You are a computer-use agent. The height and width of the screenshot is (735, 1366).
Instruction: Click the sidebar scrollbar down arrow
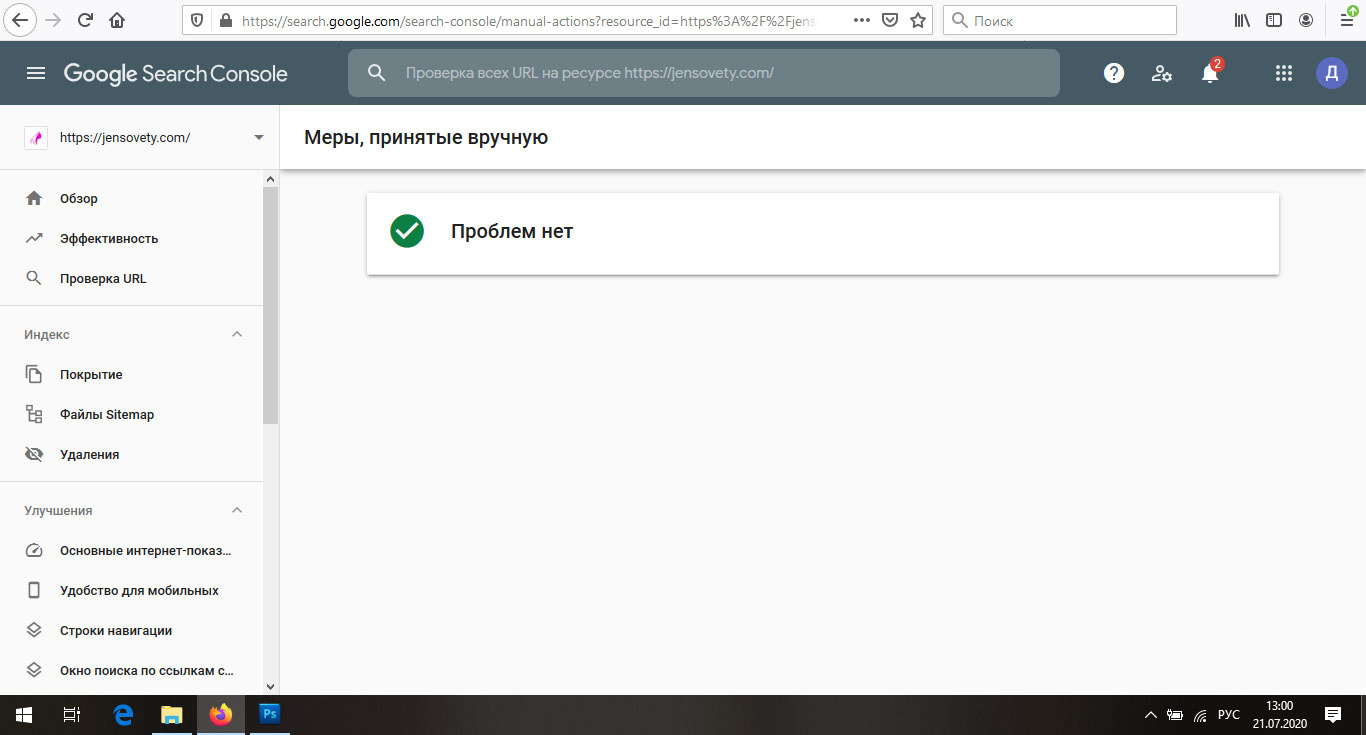click(270, 687)
